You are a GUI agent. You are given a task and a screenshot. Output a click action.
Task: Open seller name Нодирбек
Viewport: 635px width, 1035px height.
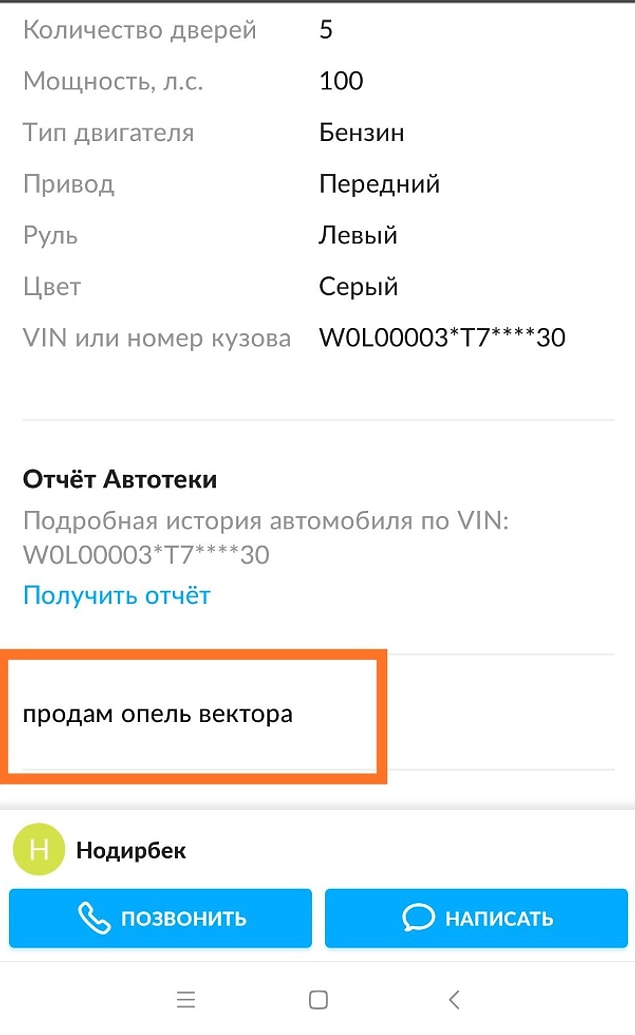[131, 850]
